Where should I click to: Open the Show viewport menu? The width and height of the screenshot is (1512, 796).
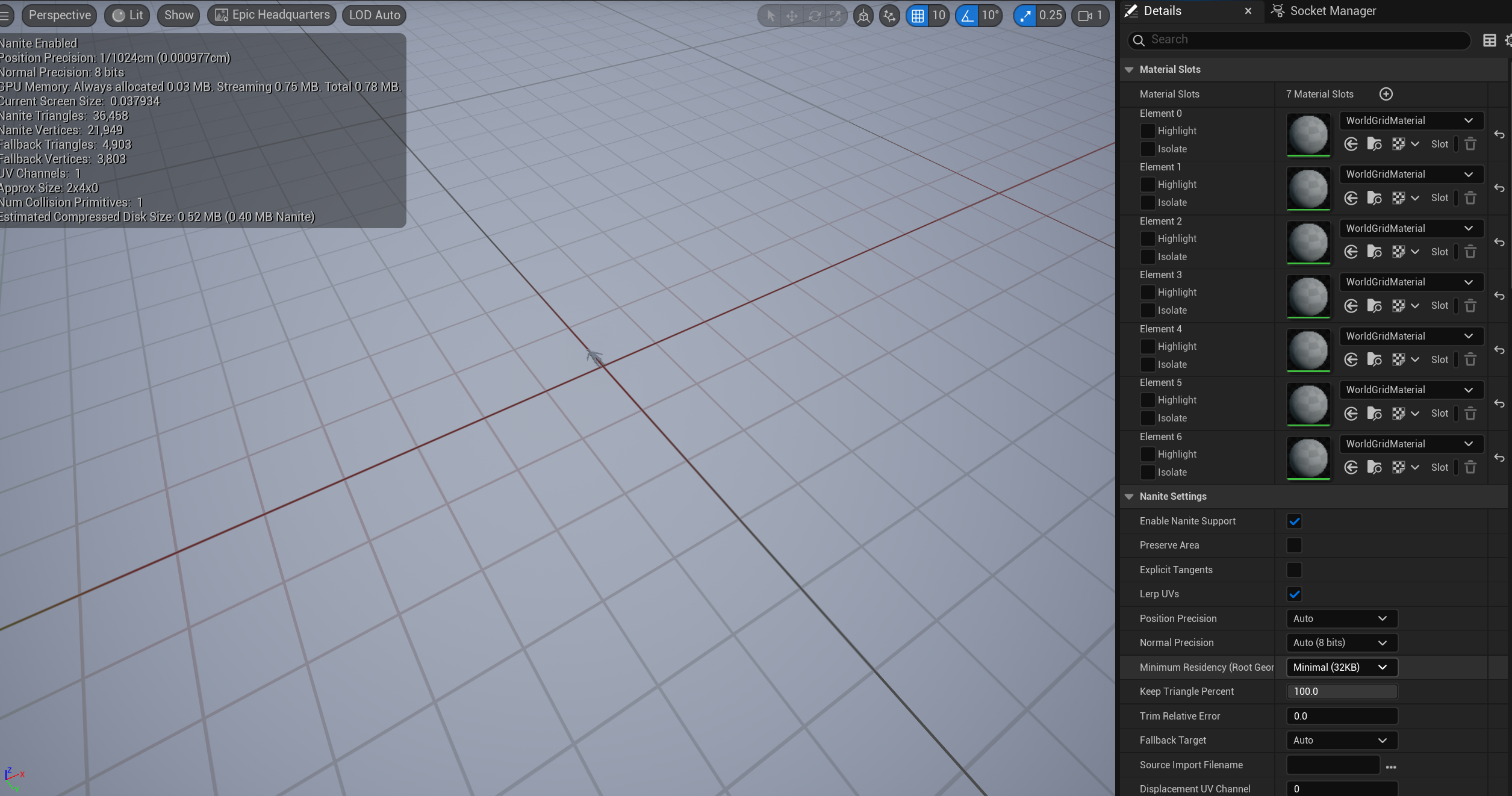coord(179,15)
